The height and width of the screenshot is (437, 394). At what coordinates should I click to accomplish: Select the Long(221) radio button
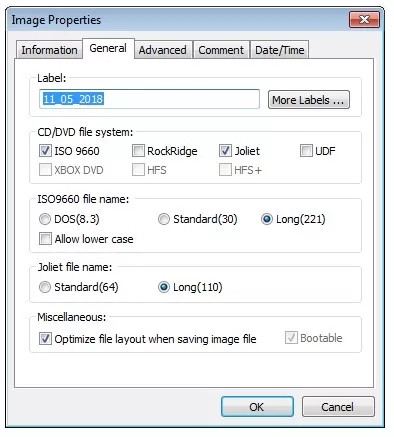267,219
